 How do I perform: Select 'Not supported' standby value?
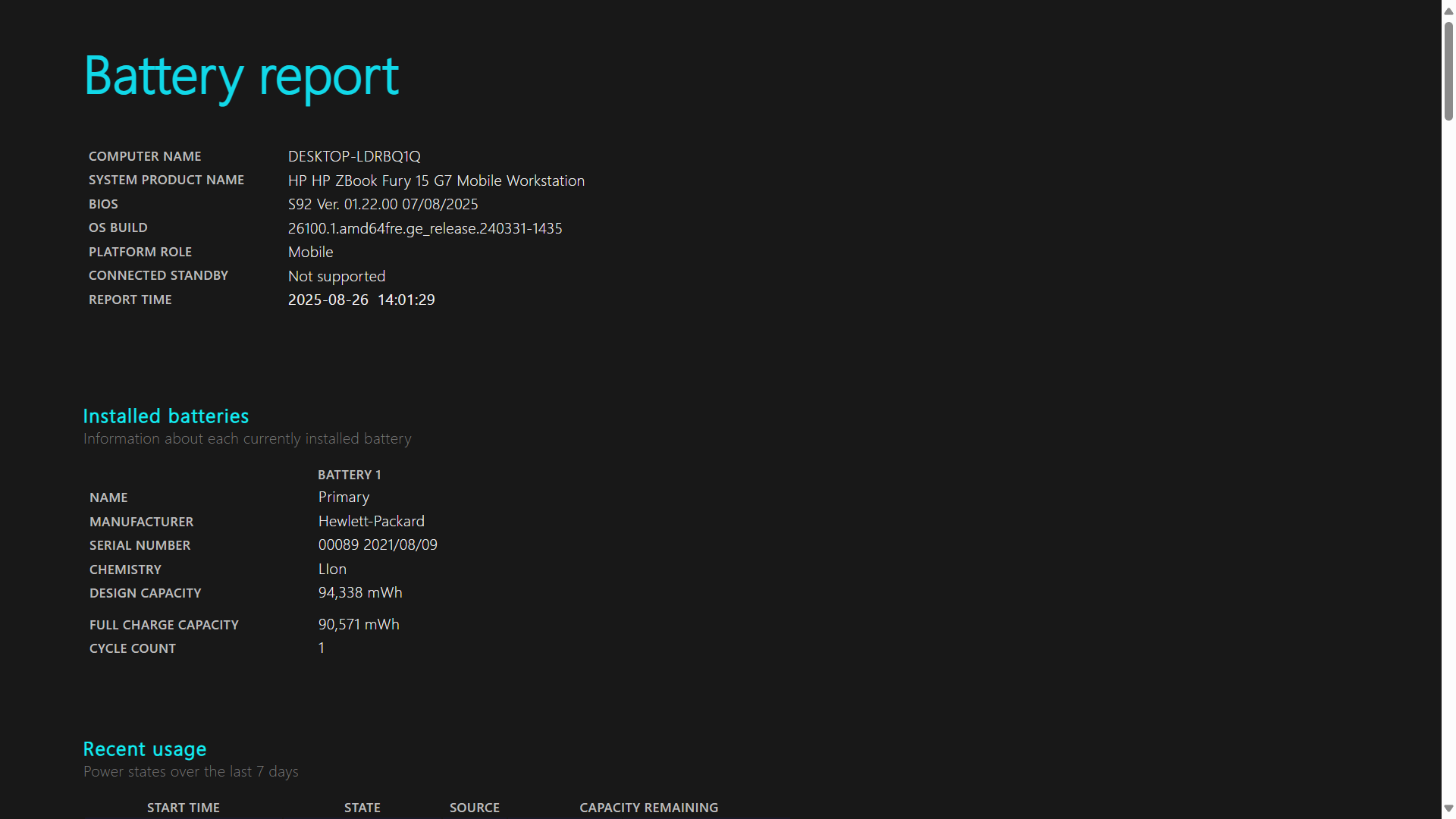(x=337, y=276)
